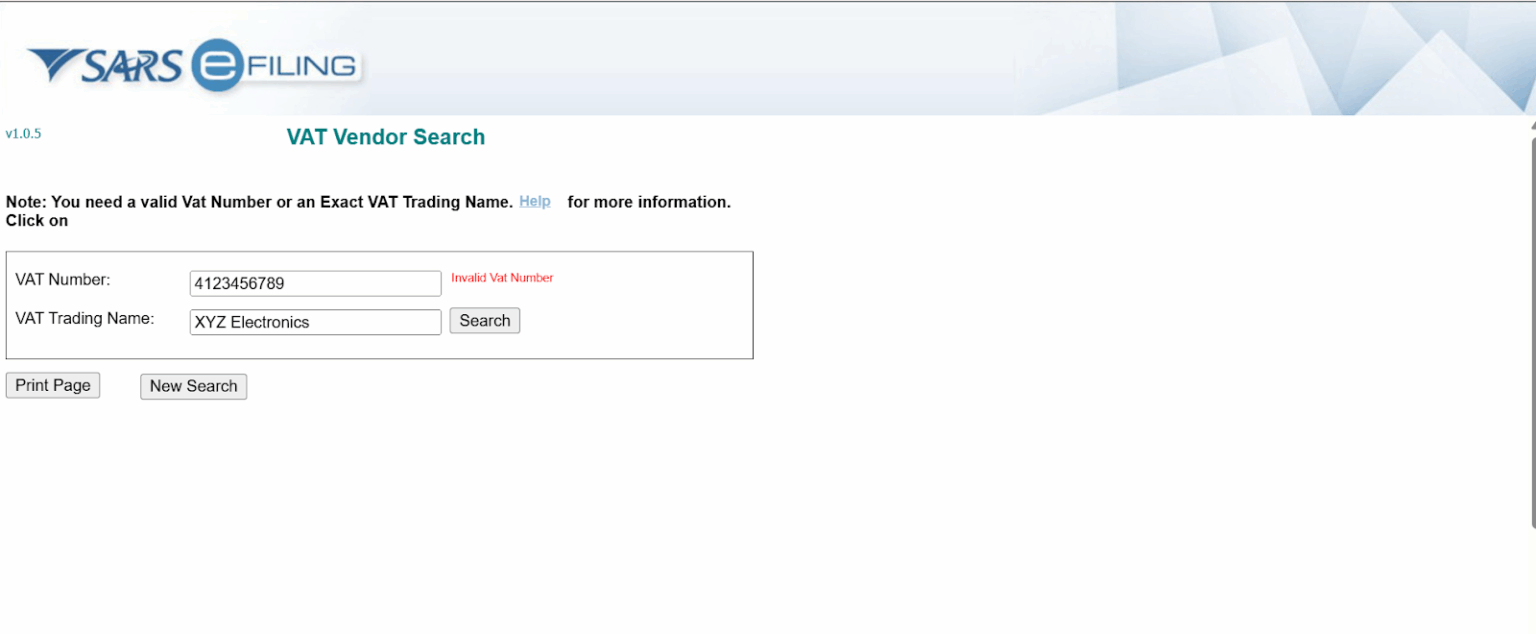
Task: Select the blue eFiling "e" circle icon
Action: coord(217,65)
